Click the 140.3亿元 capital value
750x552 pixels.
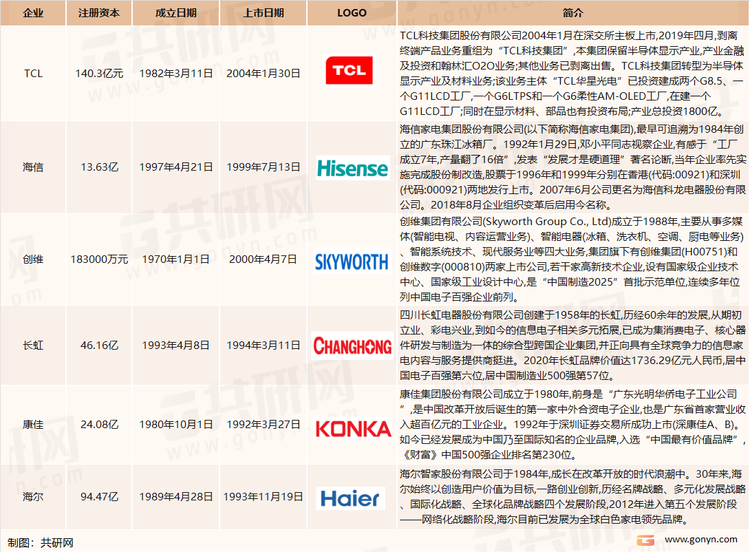coord(99,73)
